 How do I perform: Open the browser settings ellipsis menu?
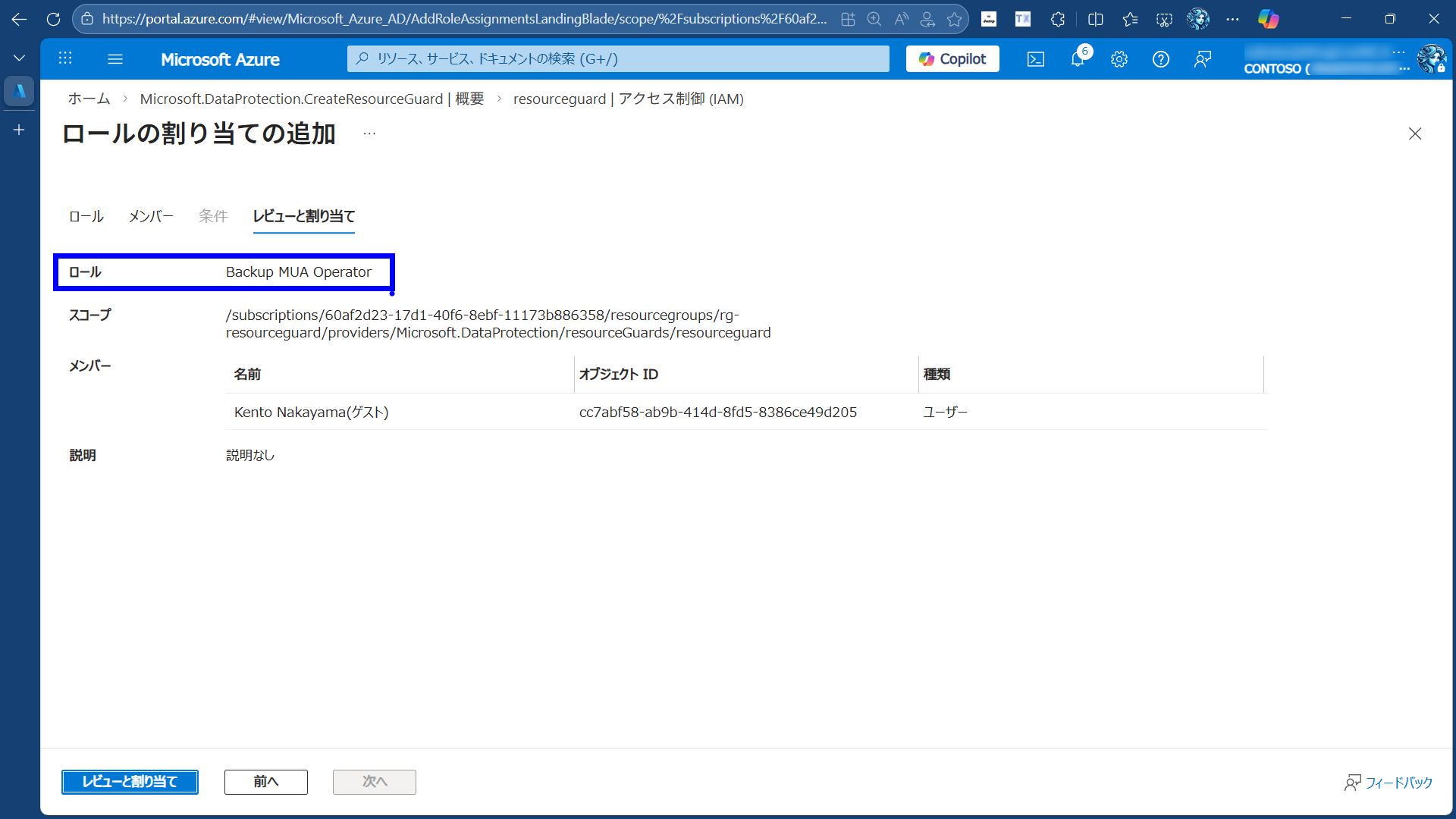(x=1232, y=19)
